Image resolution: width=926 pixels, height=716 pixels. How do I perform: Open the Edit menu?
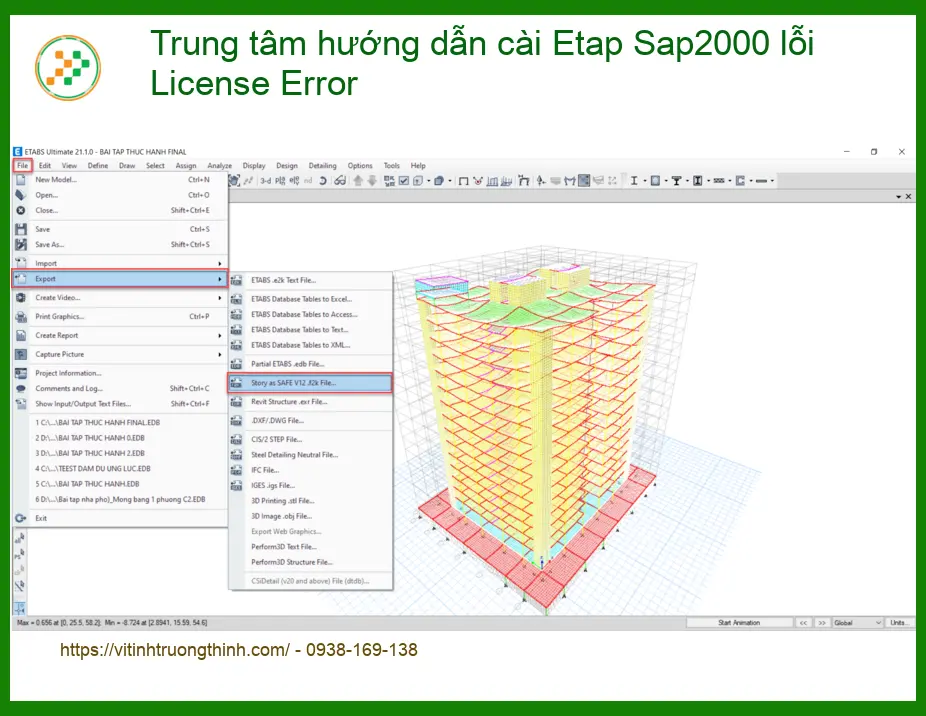click(x=45, y=166)
